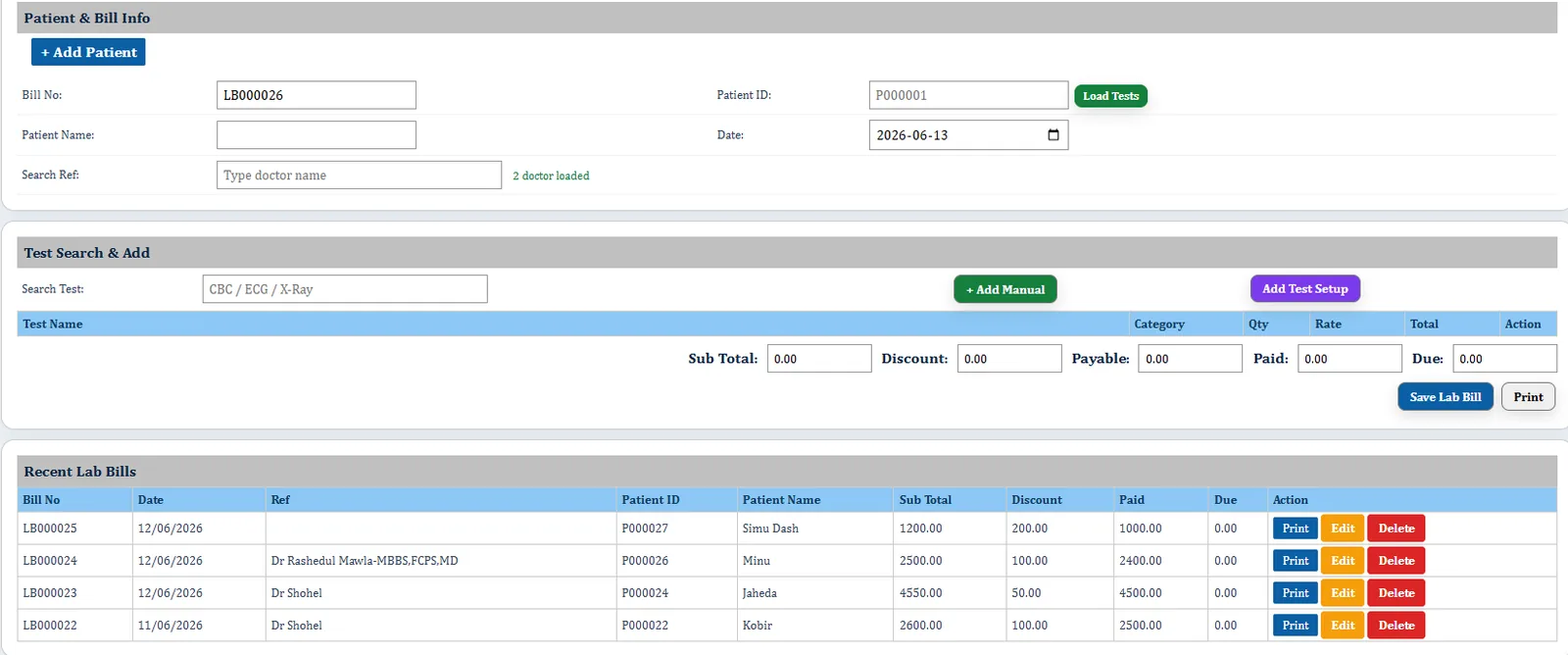1568x655 pixels.
Task: Focus the Bill No field
Action: coord(317,95)
